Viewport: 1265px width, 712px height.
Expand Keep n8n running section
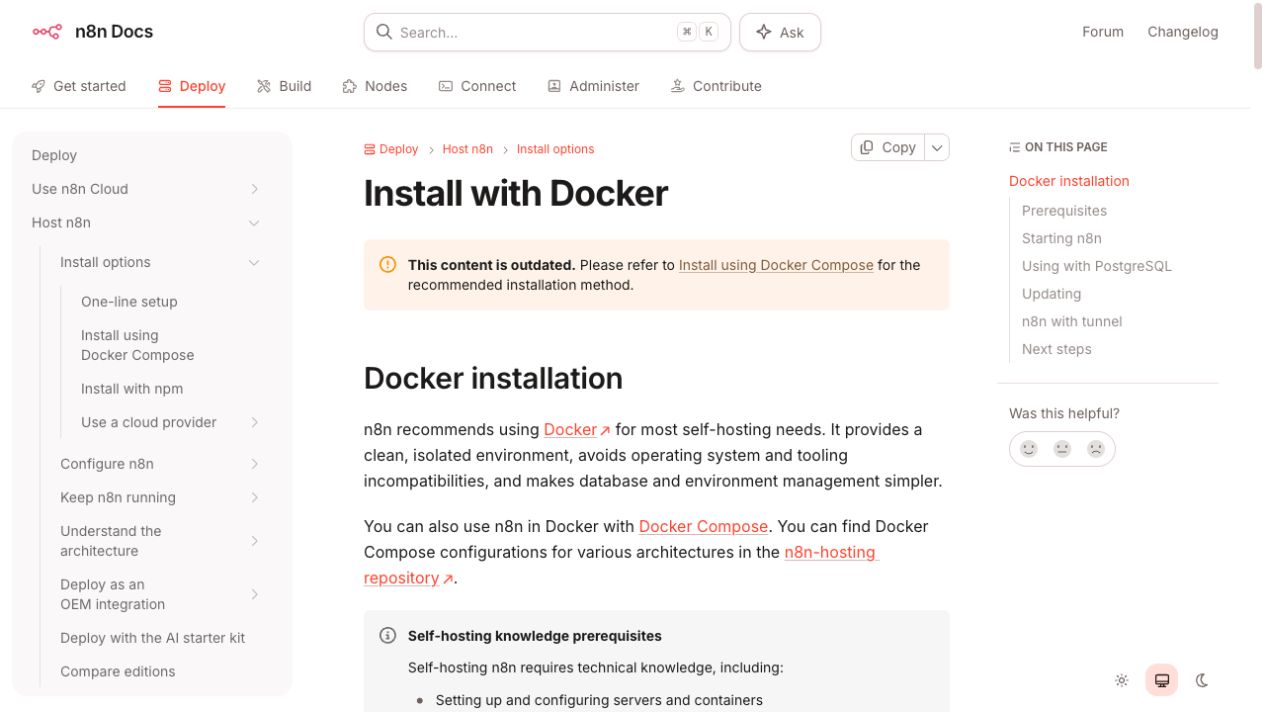tap(254, 497)
